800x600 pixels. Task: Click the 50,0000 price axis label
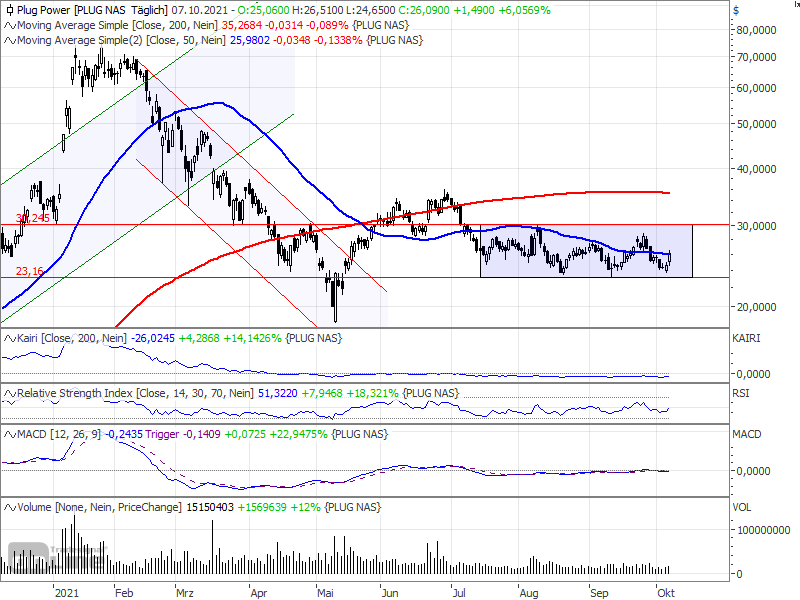(x=756, y=124)
